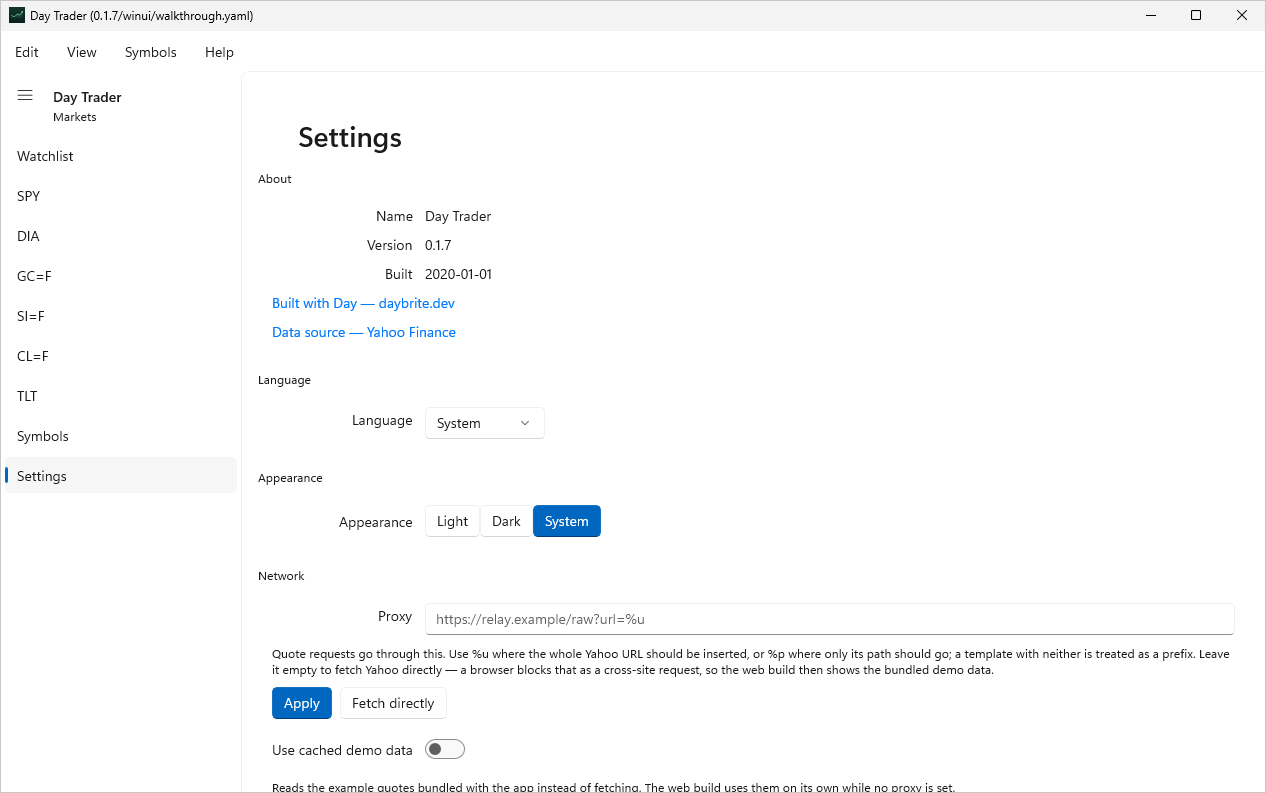
Task: Open the Built with Day daybrite.dev link
Action: (363, 303)
